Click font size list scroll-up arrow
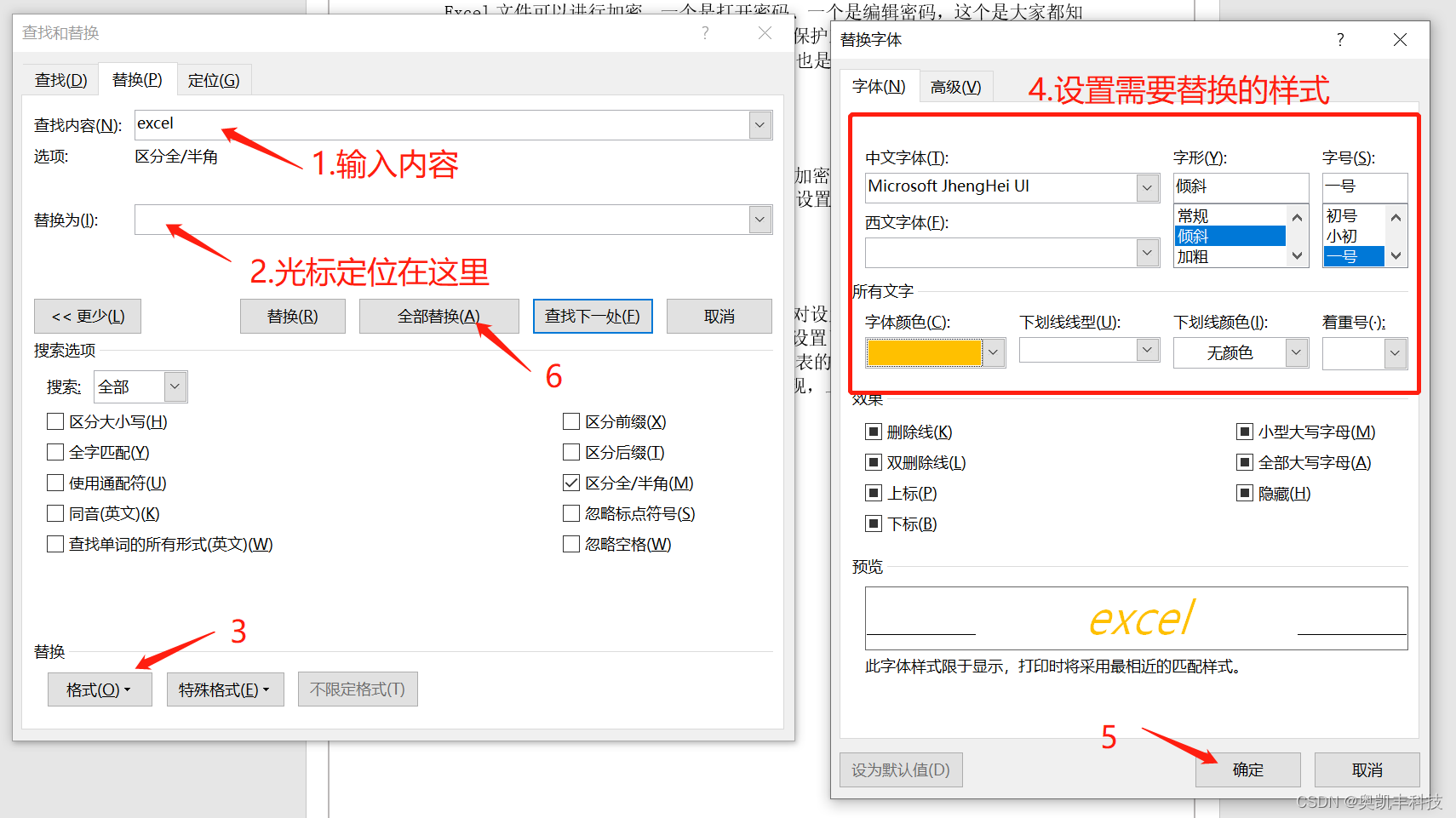Image resolution: width=1456 pixels, height=818 pixels. tap(1396, 217)
